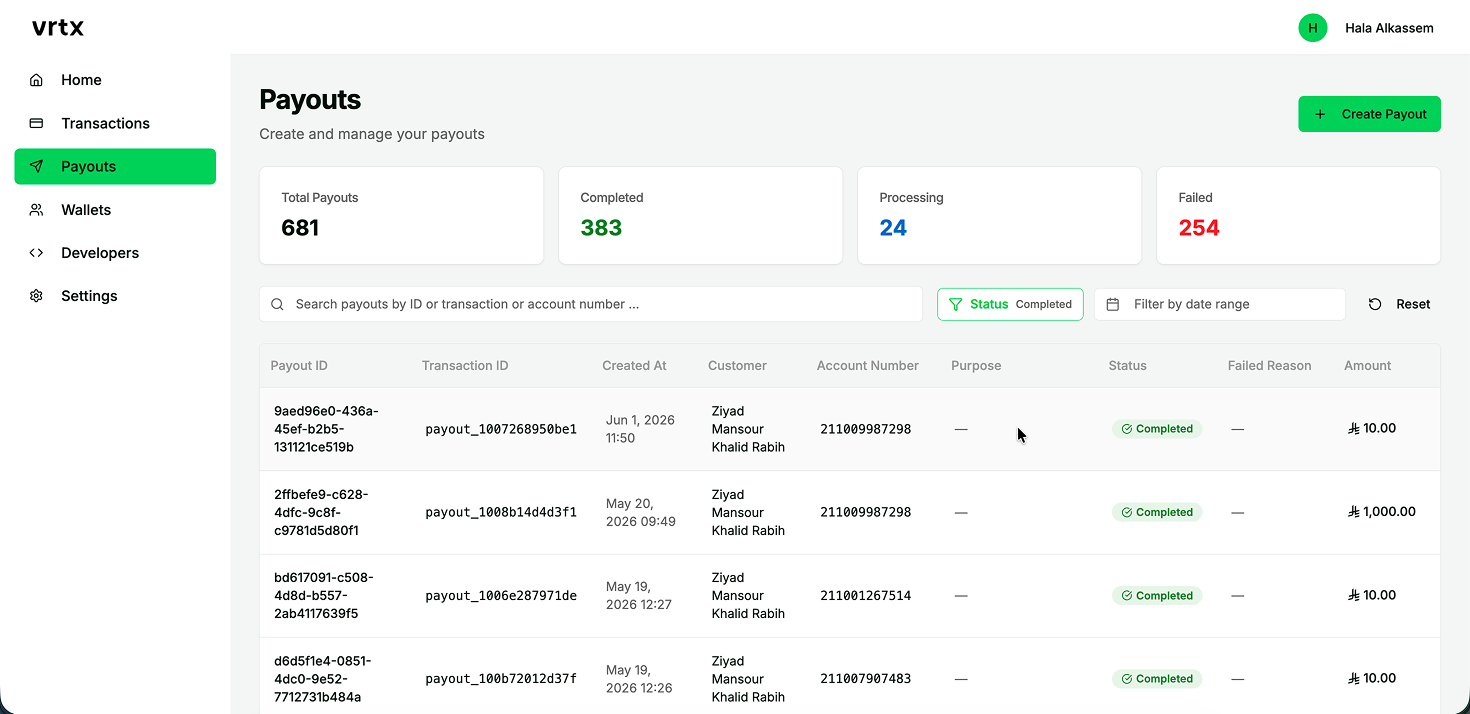
Task: Click the Payouts paper-plane icon in sidebar
Action: (36, 166)
